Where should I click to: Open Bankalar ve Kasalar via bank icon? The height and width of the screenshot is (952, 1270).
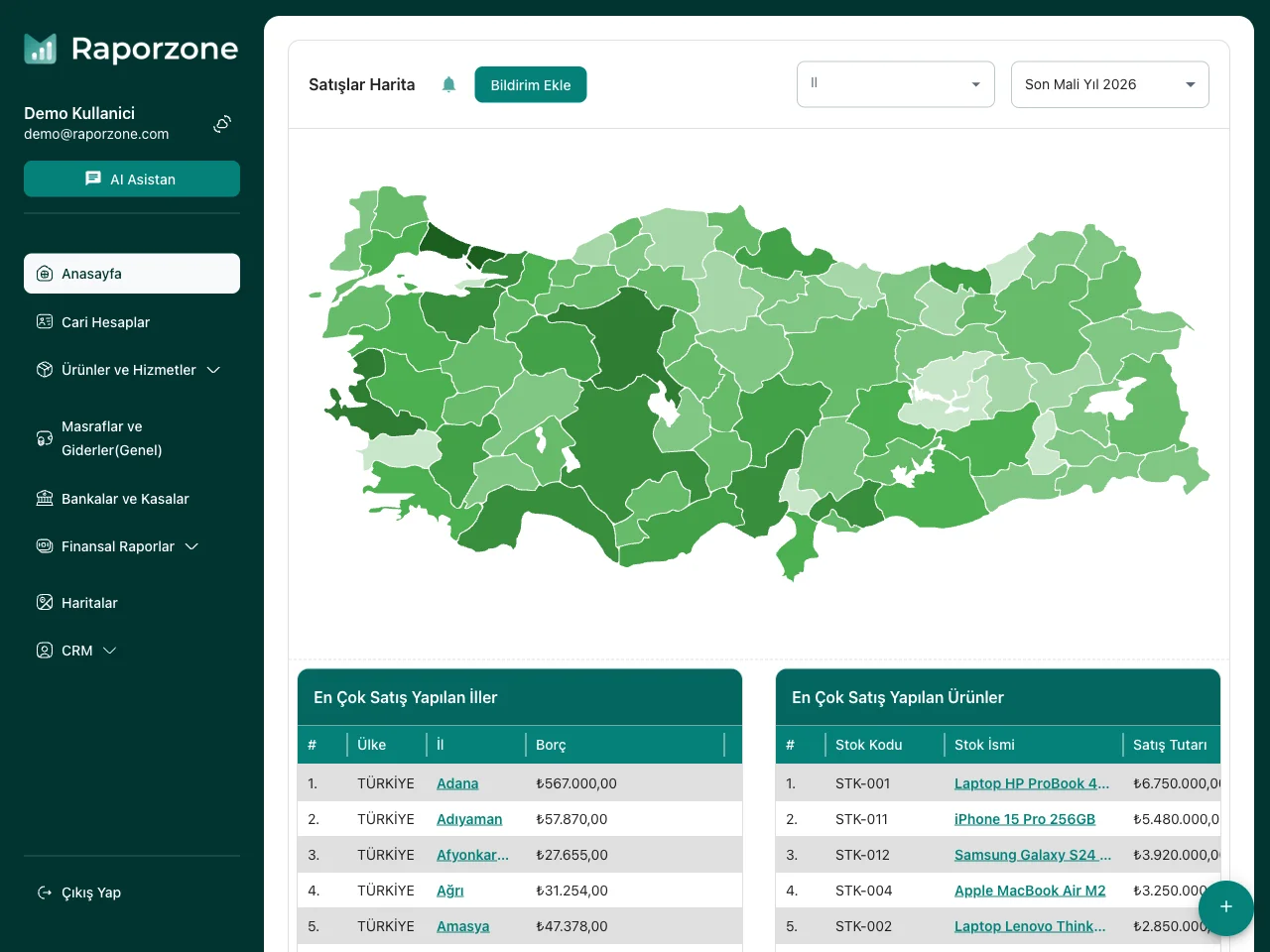[x=45, y=499]
